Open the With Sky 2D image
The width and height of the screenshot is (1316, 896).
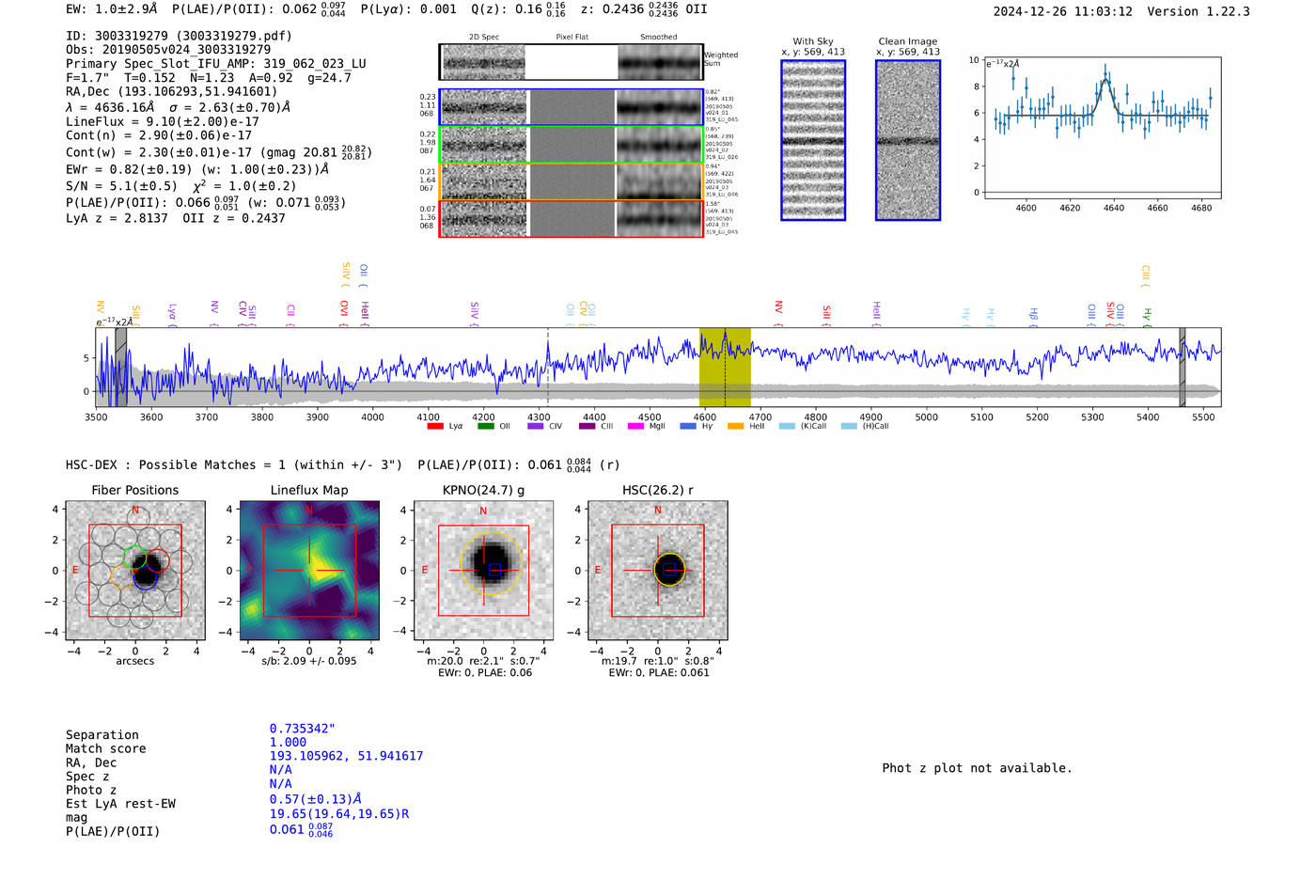[x=813, y=140]
